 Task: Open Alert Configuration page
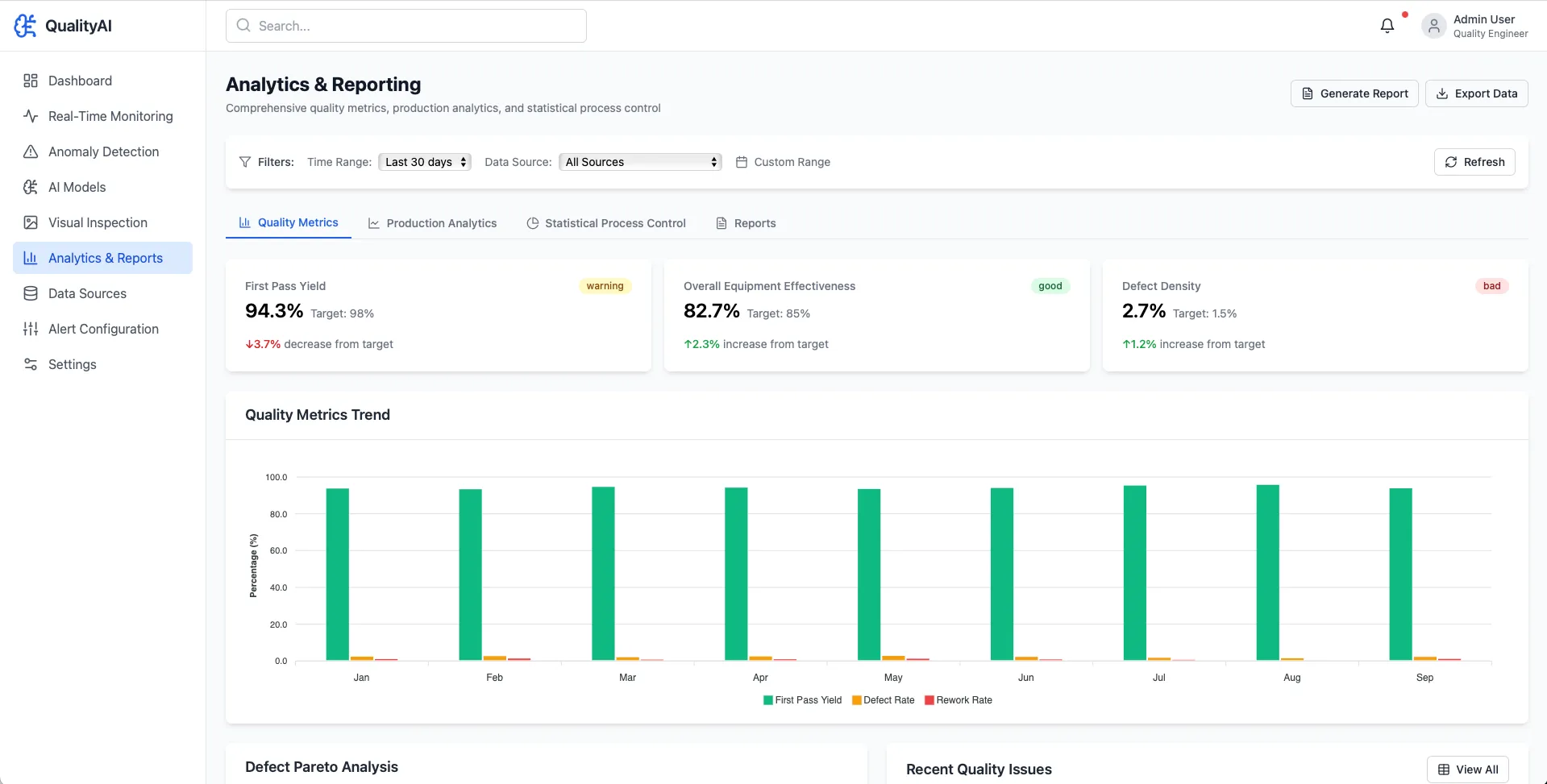(103, 329)
